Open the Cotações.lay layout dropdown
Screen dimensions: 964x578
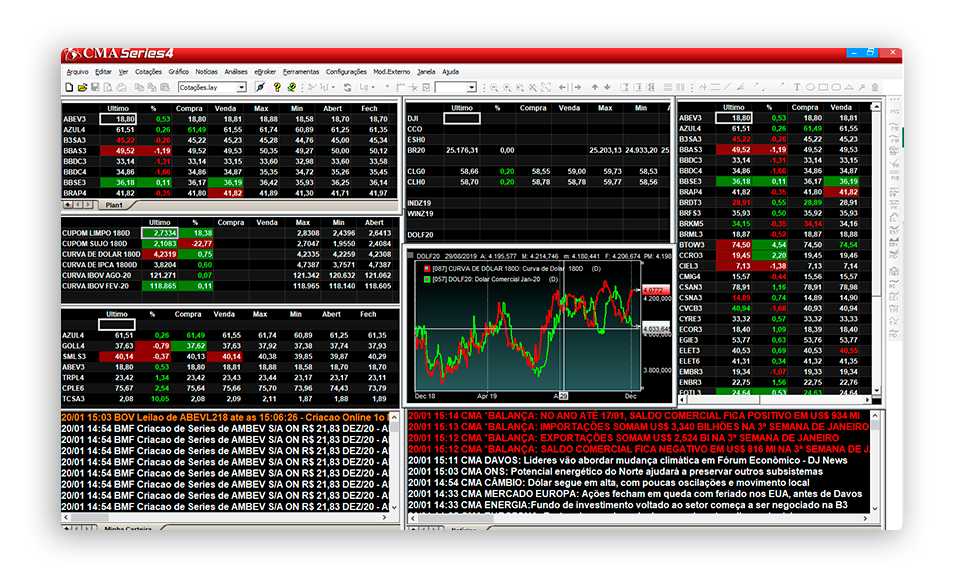pyautogui.click(x=241, y=87)
